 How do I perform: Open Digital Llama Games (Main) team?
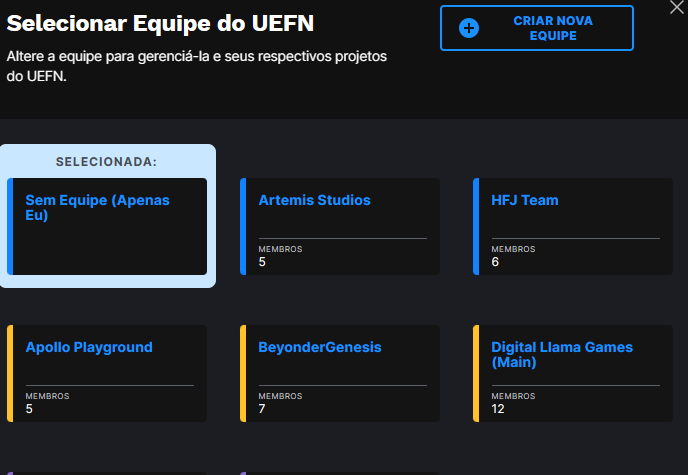point(573,373)
